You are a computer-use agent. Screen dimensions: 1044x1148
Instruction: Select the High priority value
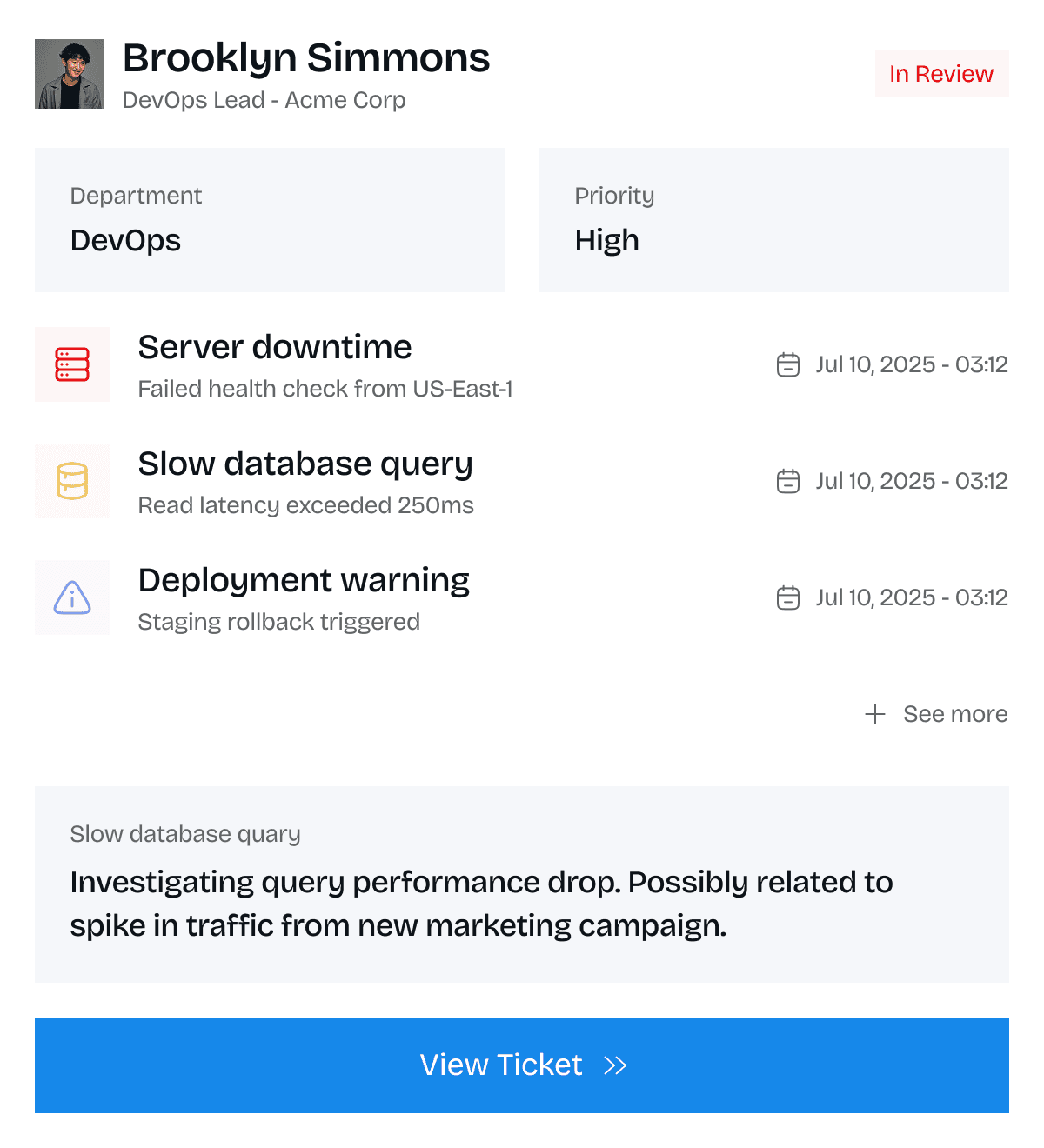[x=606, y=240]
